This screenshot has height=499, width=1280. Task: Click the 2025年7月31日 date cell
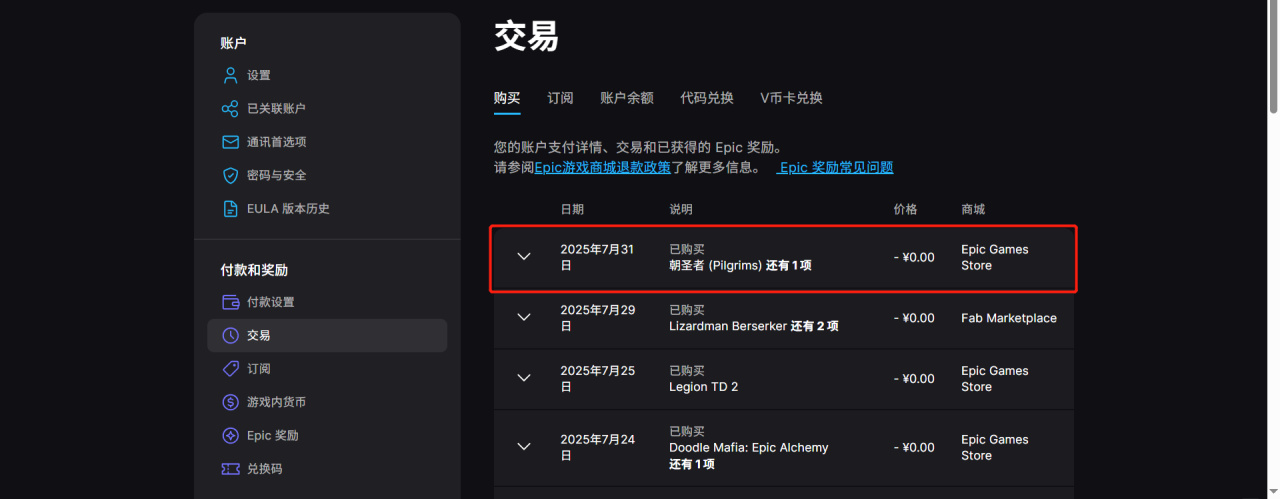tap(597, 257)
